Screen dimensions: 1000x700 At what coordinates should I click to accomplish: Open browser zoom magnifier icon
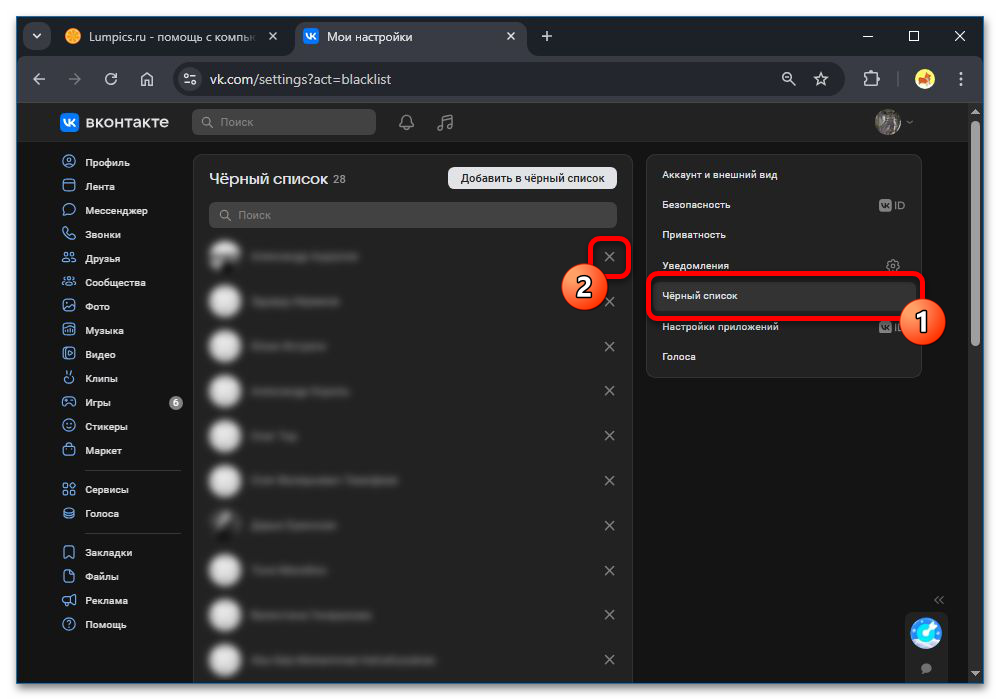(x=789, y=79)
